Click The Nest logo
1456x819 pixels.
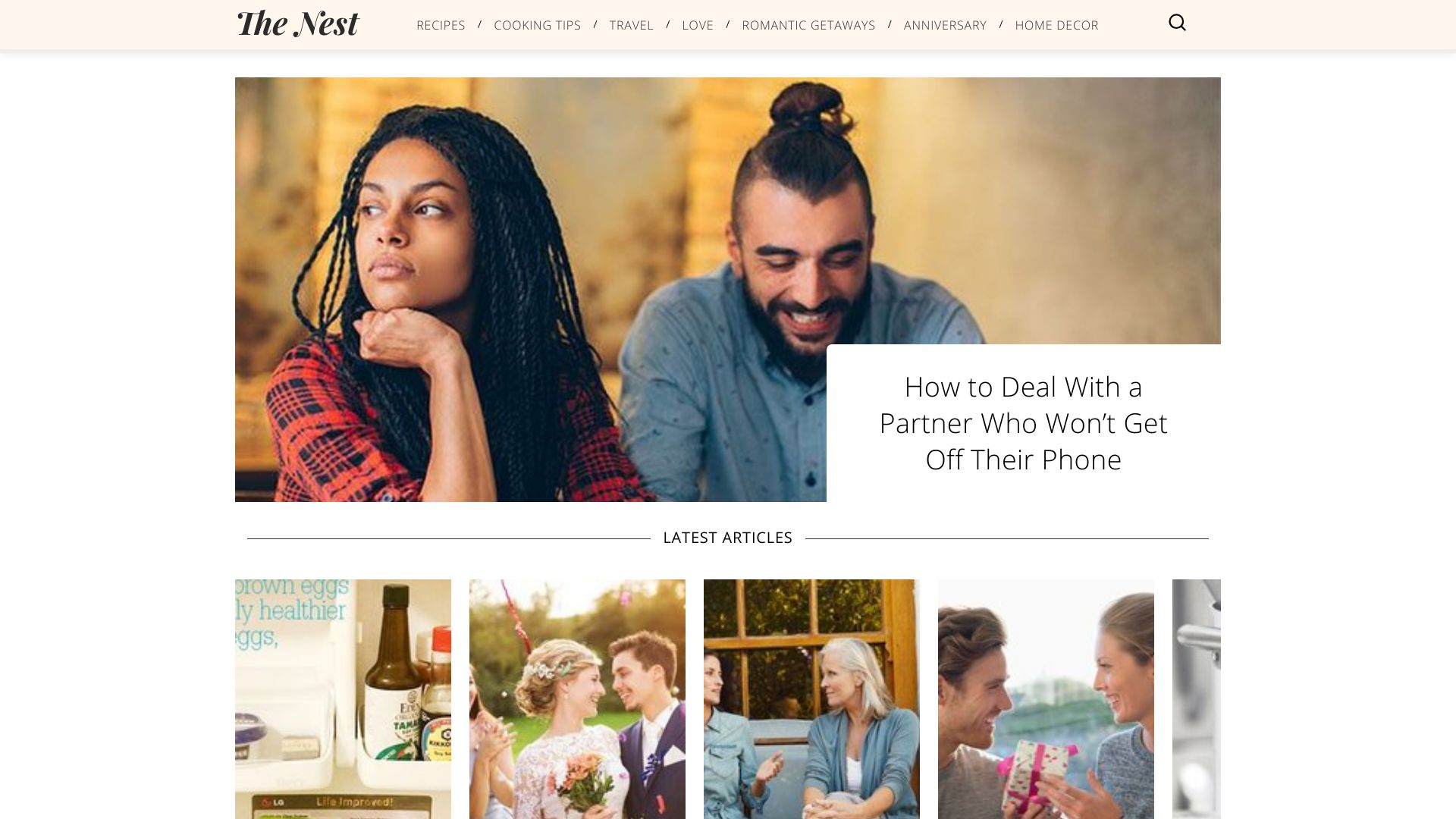tap(297, 24)
